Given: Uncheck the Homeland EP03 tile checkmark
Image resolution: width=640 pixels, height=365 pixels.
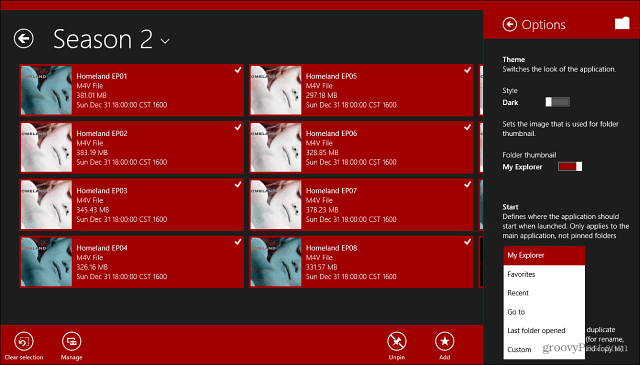Looking at the screenshot, I should pyautogui.click(x=238, y=185).
